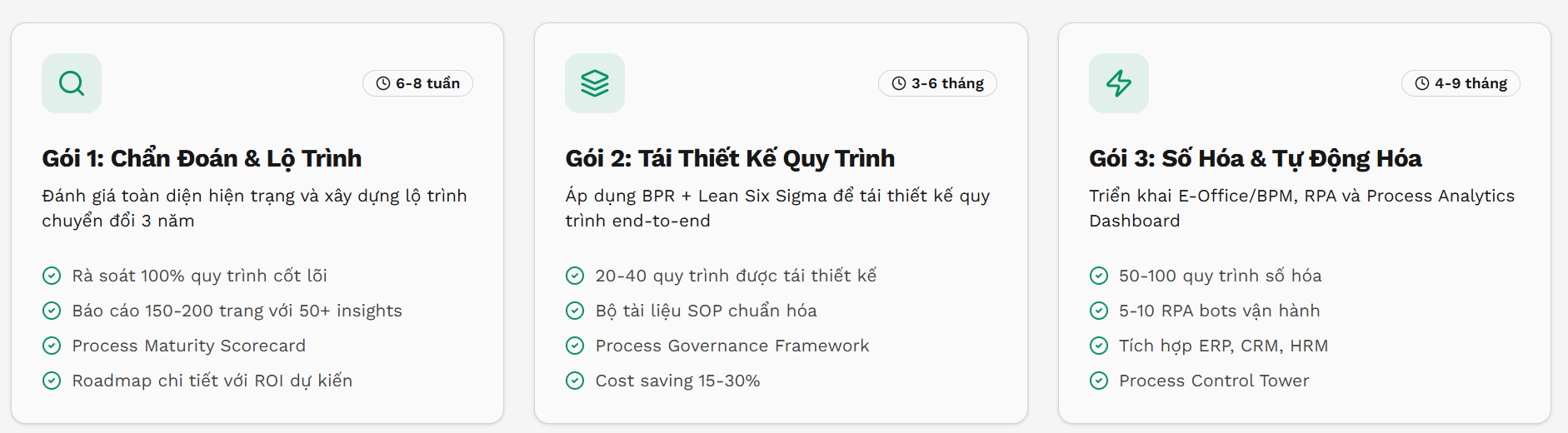
Task: Click Roadmap chi tiết với ROI dự kiến
Action: pos(212,381)
